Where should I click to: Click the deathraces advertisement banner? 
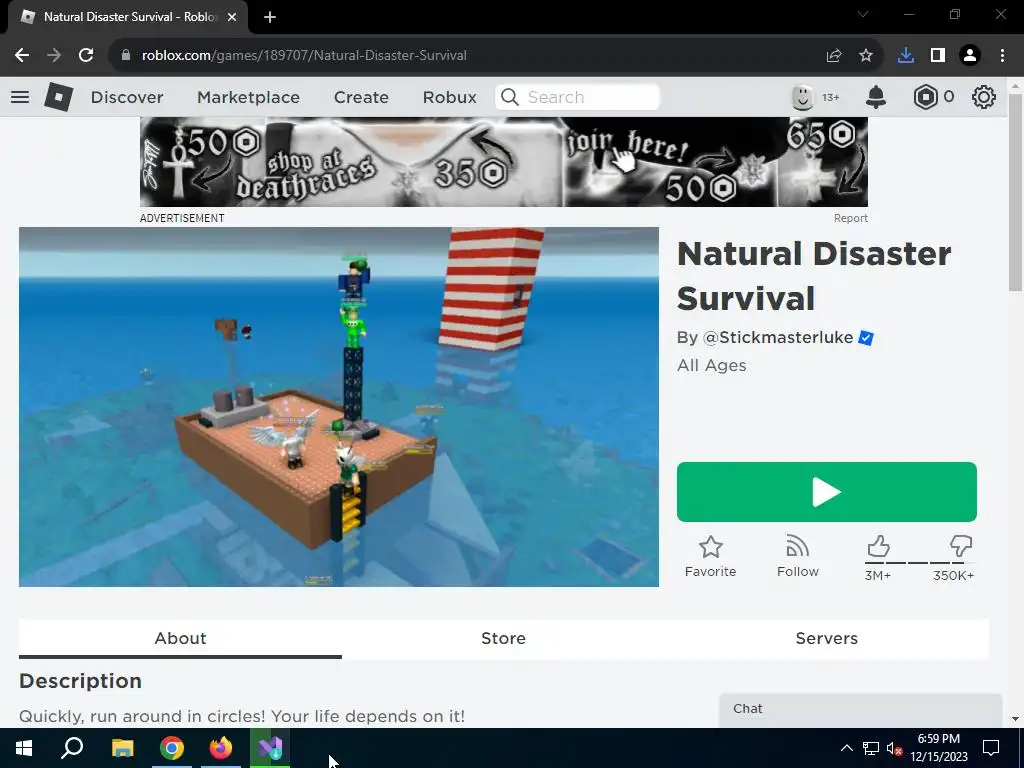(504, 162)
